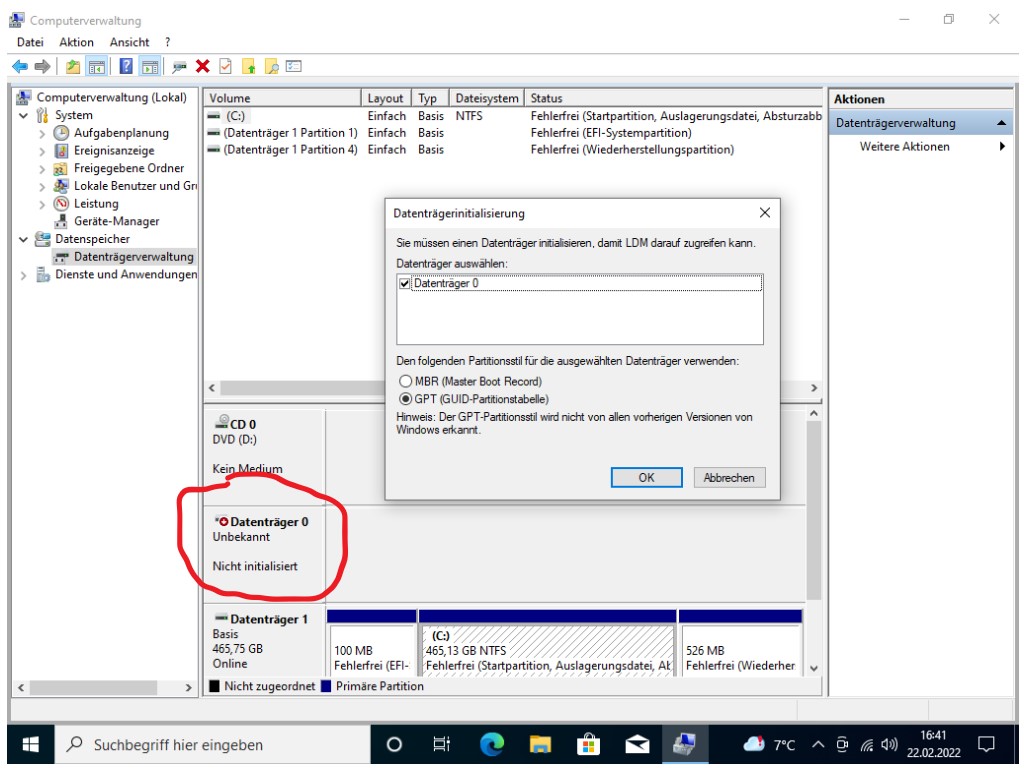Image resolution: width=1024 pixels, height=768 pixels.
Task: Click the disk connect toolbar icon
Action: tap(180, 66)
